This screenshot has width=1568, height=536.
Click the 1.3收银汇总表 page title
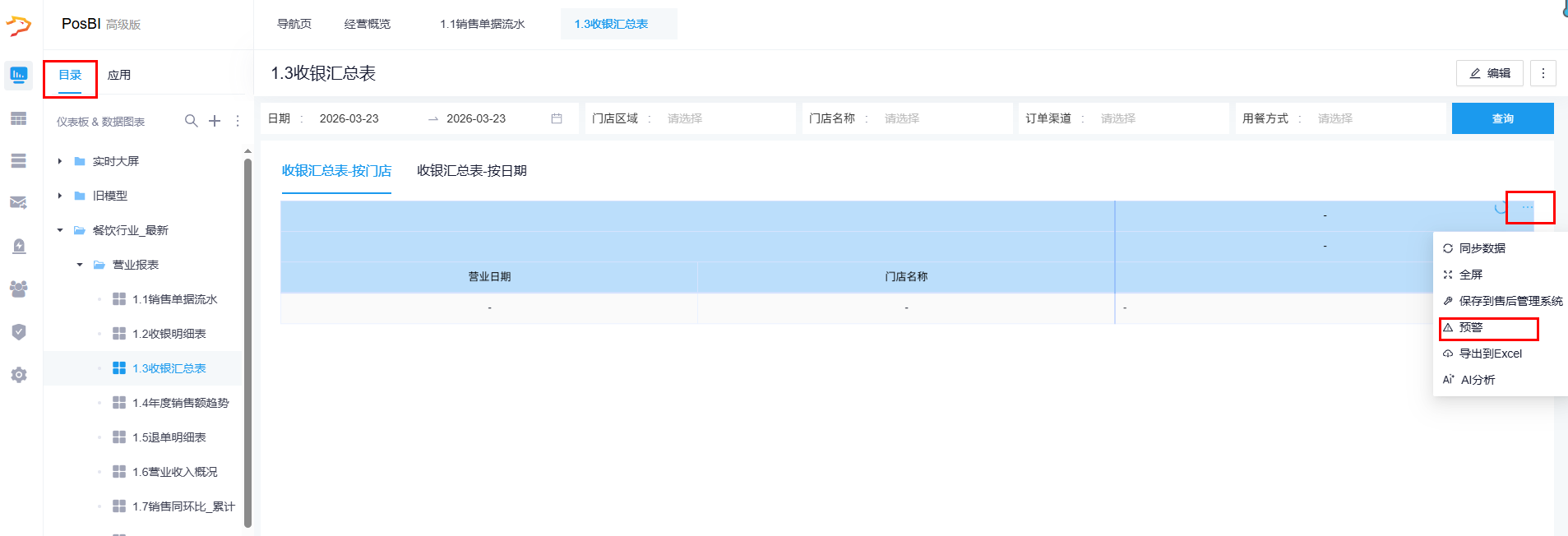323,73
